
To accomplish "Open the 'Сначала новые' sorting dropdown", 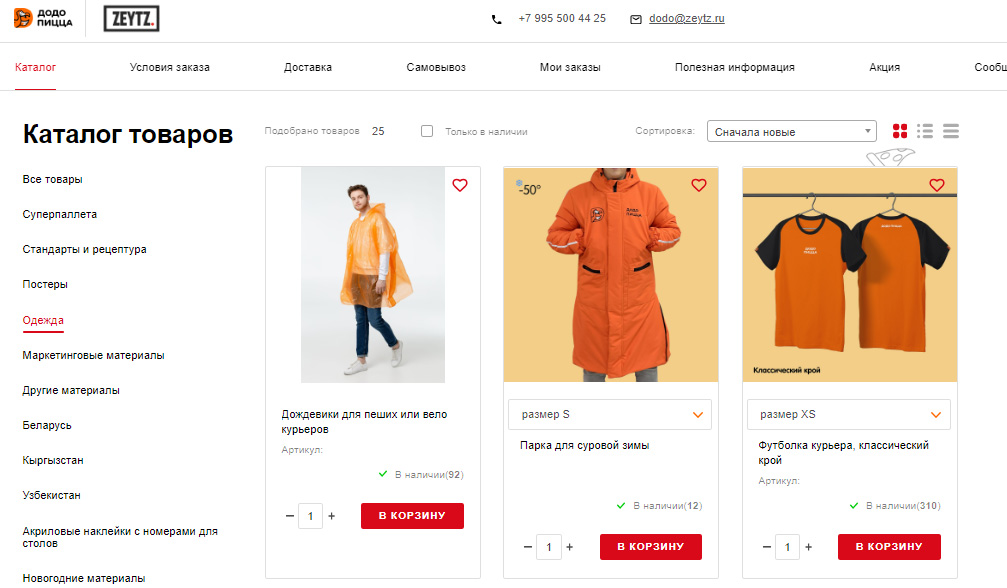I will coord(791,131).
